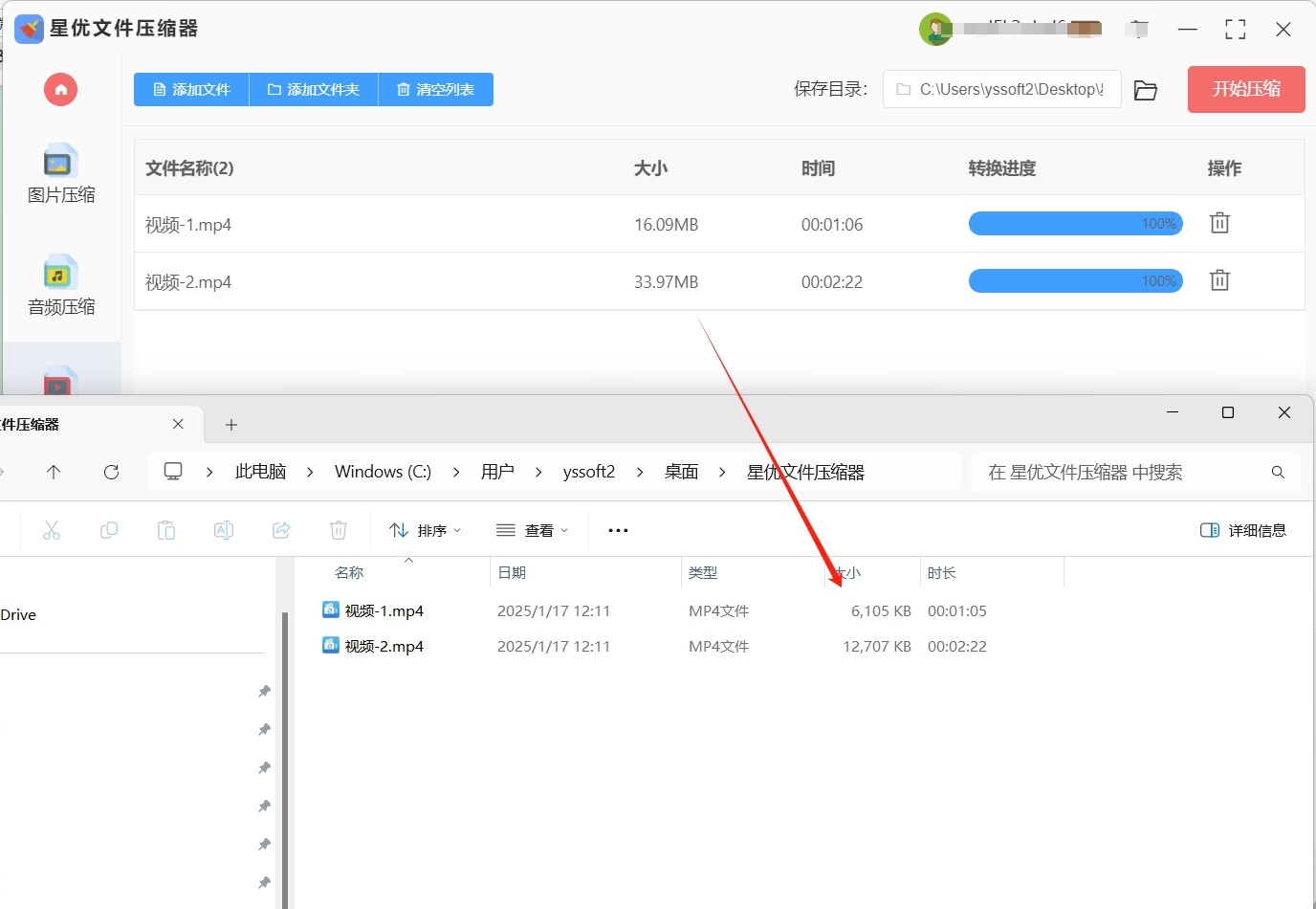
Task: Open 图片压缩 image compression tool
Action: 60,173
